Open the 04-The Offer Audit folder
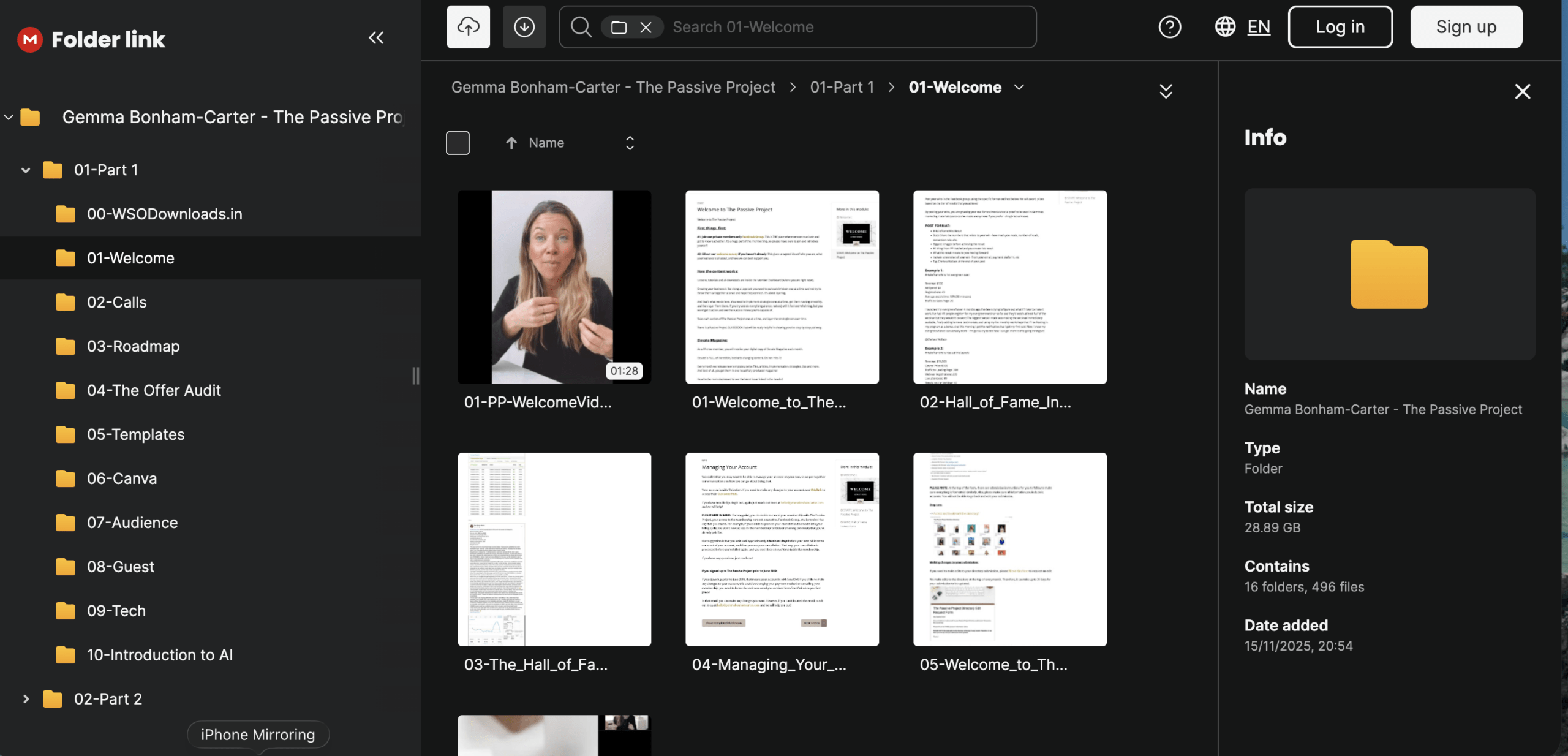 click(x=154, y=390)
